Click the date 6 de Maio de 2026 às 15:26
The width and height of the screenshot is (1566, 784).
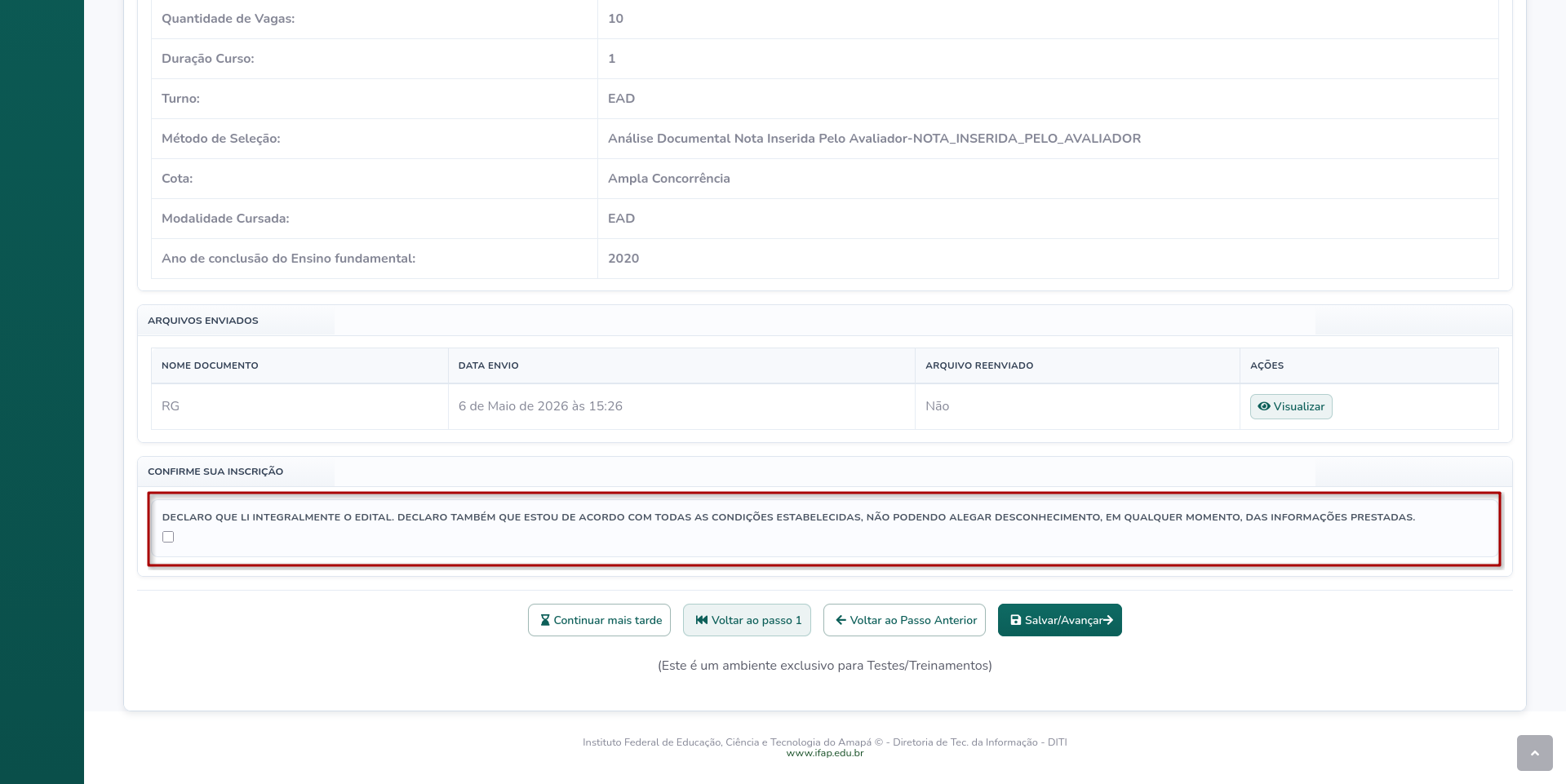pos(540,406)
